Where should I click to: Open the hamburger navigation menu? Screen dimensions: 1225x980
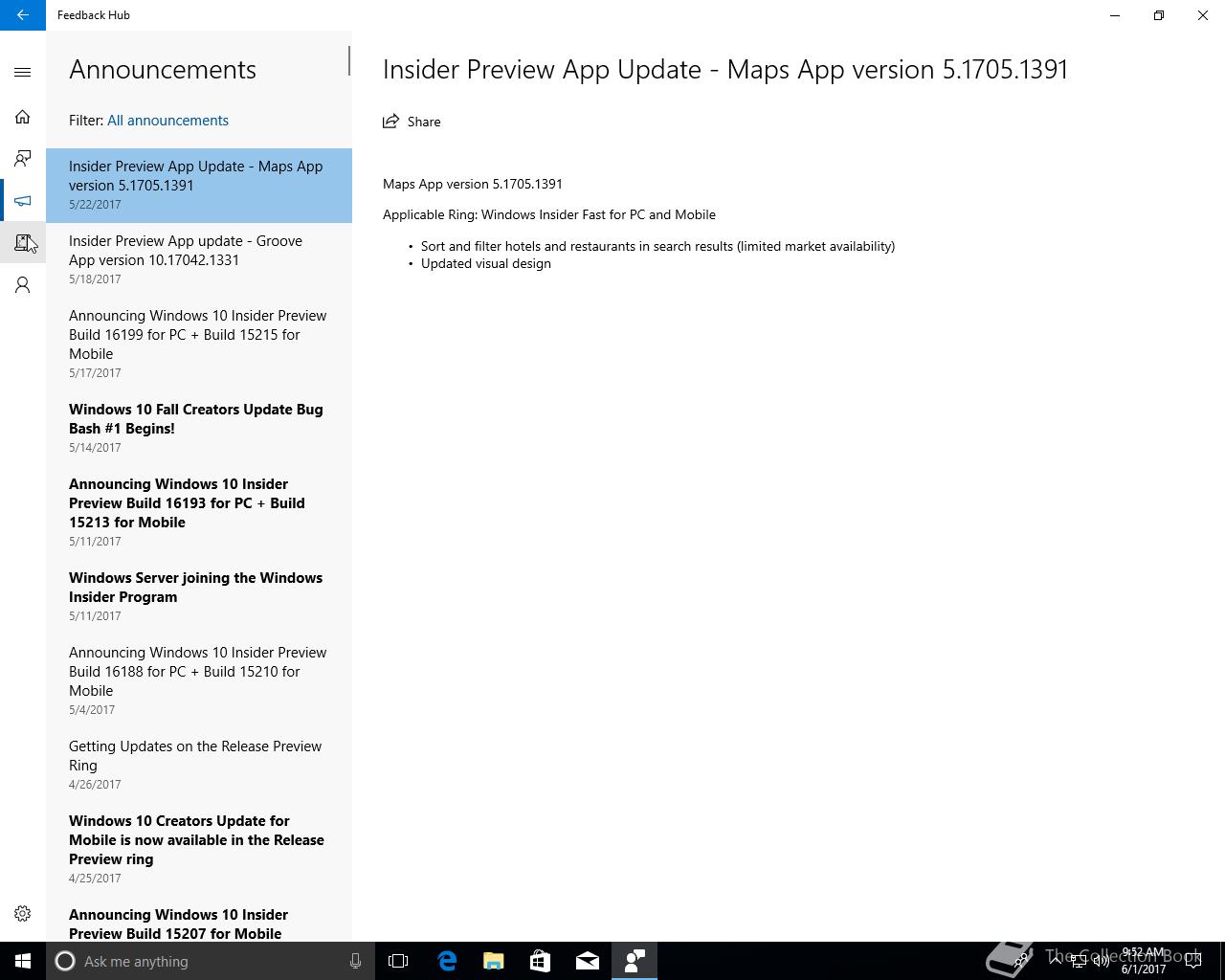[x=23, y=73]
